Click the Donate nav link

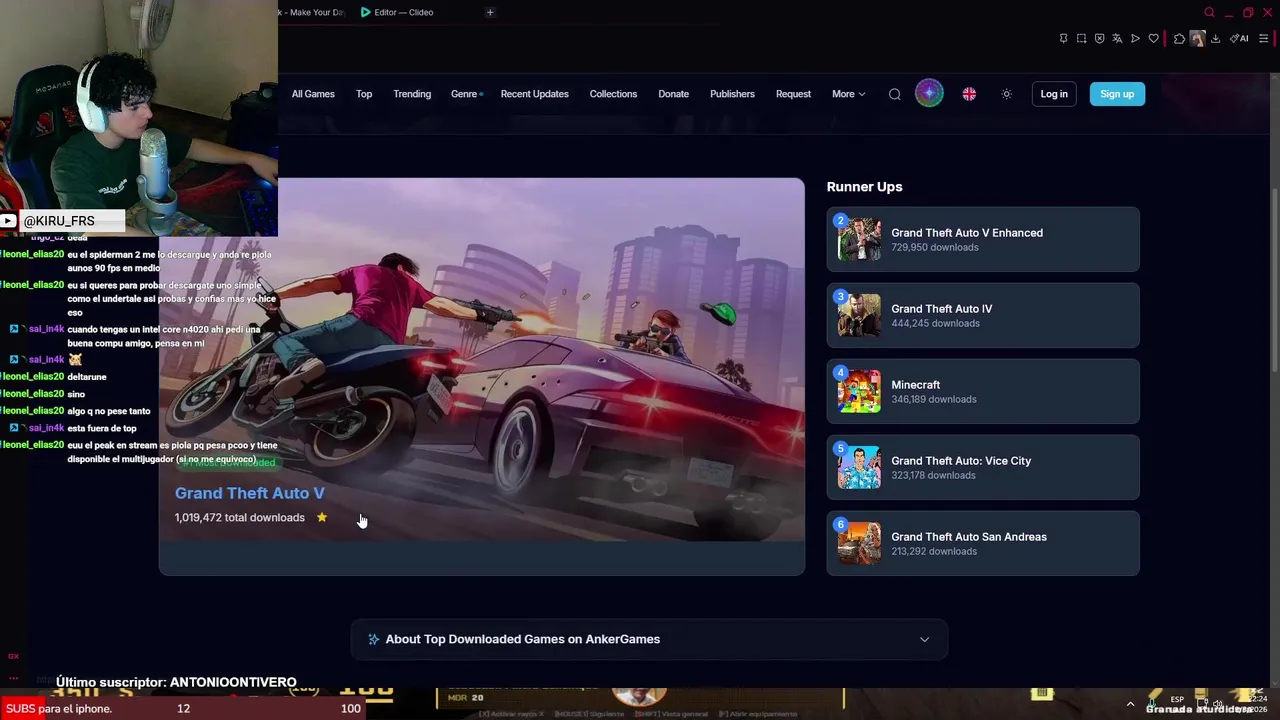coord(673,94)
